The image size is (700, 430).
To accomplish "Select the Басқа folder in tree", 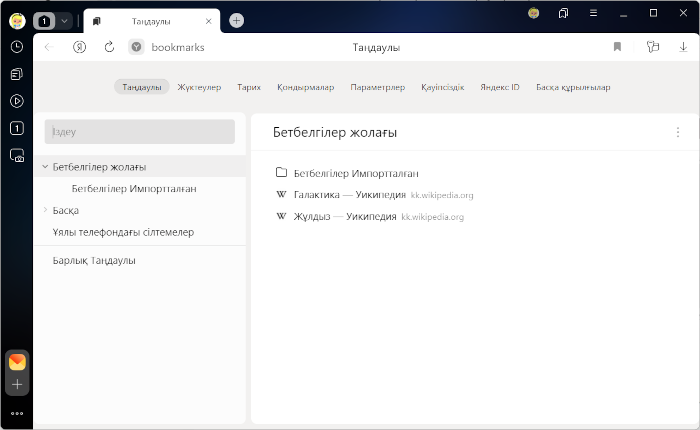I will (x=66, y=210).
